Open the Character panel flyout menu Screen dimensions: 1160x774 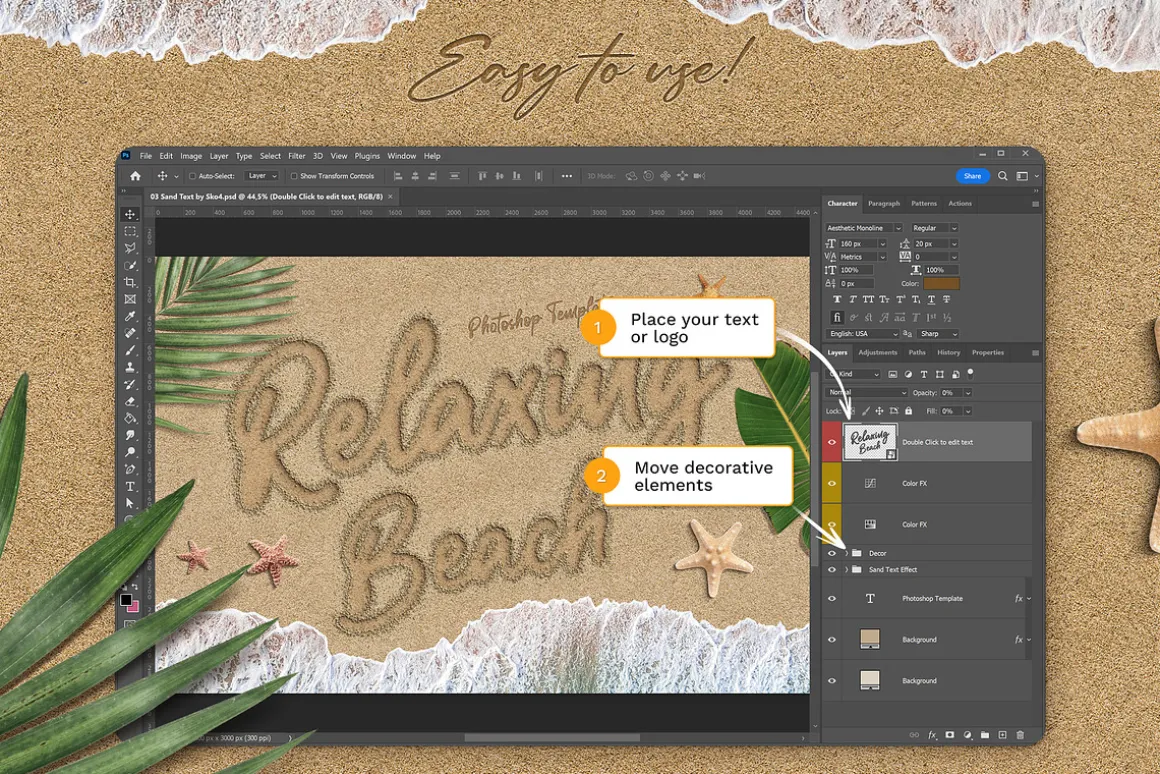pos(1035,204)
